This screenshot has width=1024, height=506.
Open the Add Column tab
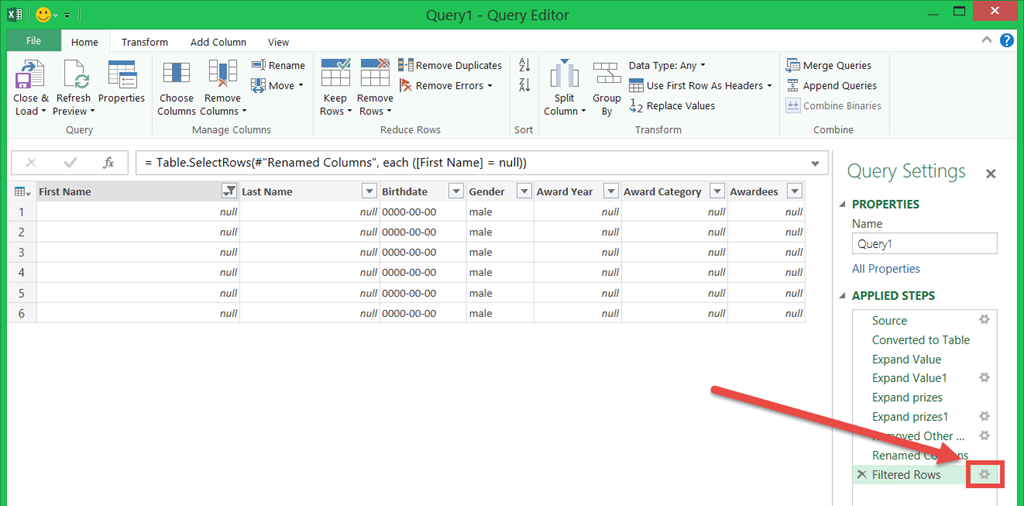tap(218, 42)
